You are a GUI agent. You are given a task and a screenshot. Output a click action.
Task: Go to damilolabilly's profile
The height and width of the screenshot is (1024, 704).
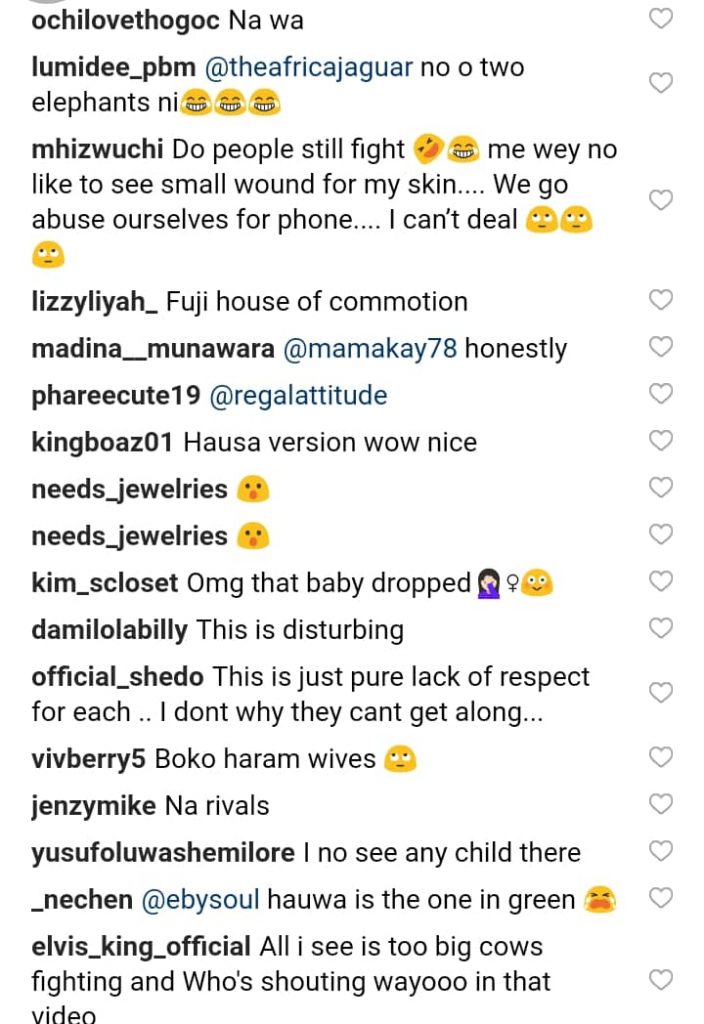pyautogui.click(x=109, y=630)
